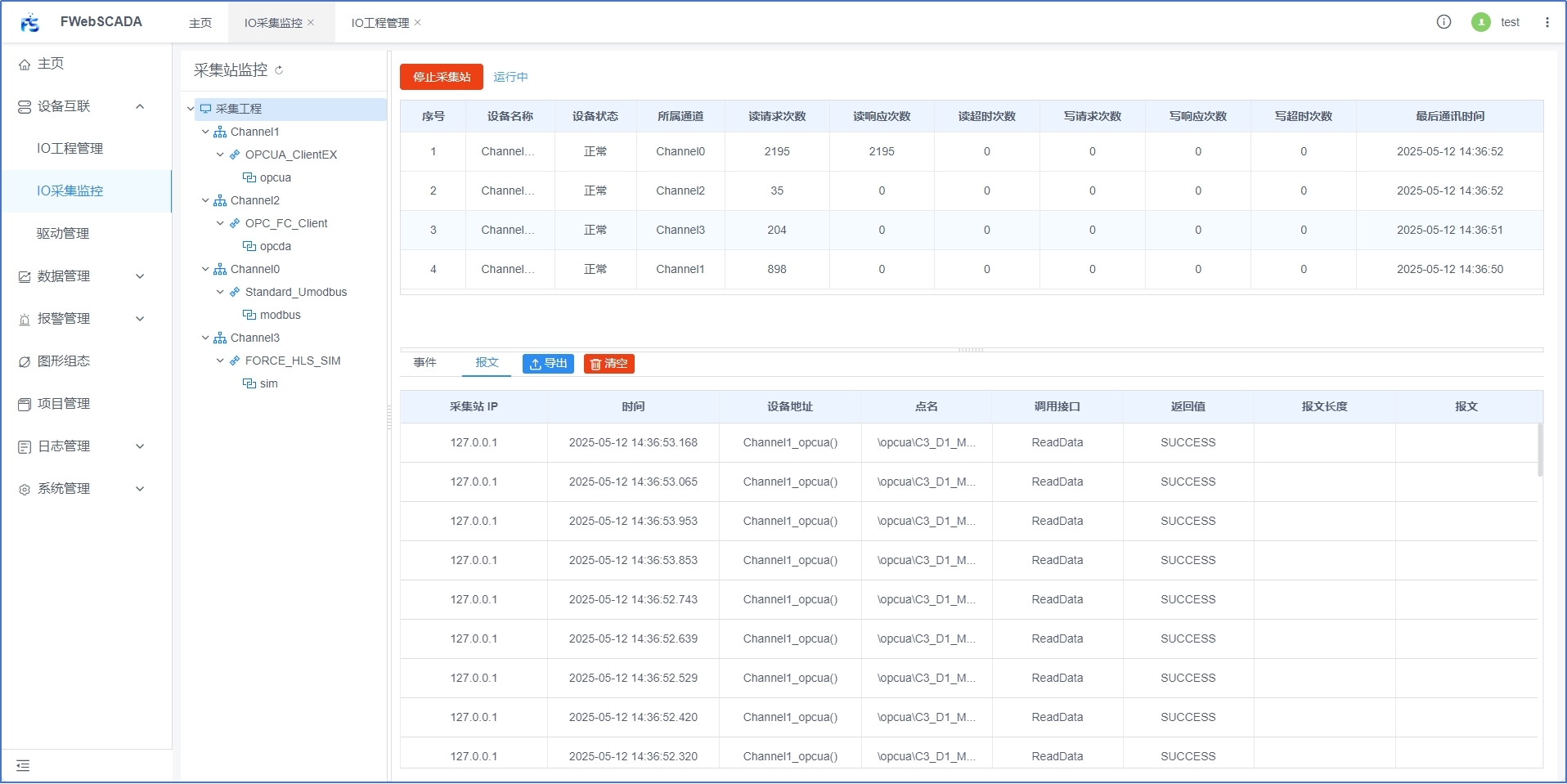Click the green test user avatar
The image size is (1567, 784).
[x=1480, y=22]
